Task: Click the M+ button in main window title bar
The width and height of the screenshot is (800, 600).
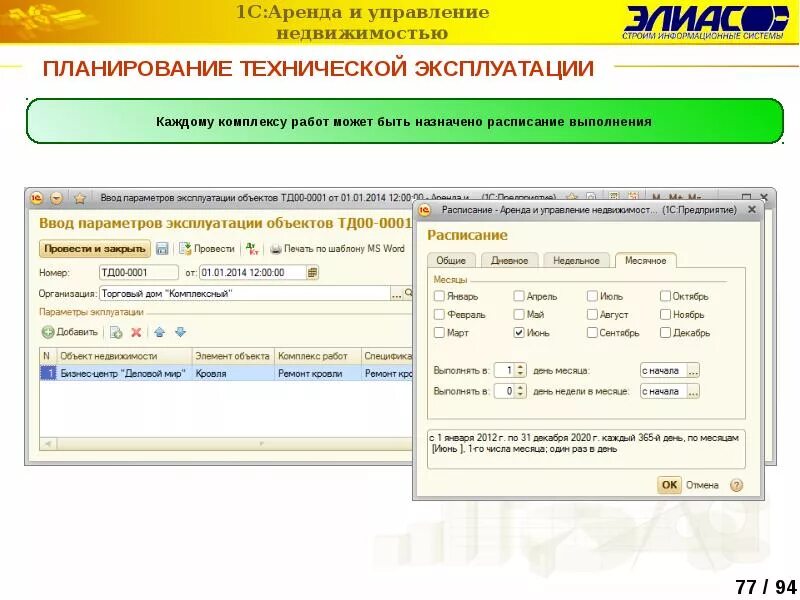Action: 676,197
